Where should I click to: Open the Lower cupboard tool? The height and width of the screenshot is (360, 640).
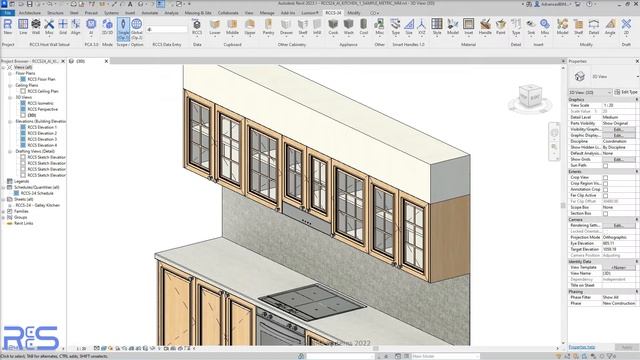pos(215,27)
